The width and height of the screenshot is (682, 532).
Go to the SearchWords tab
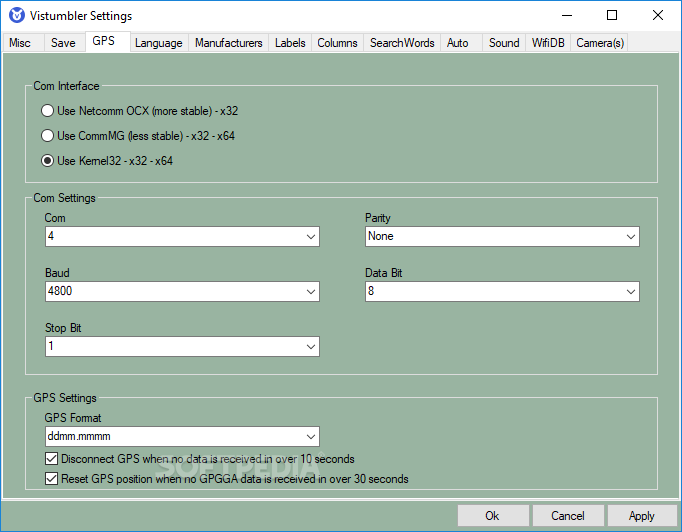[x=402, y=43]
